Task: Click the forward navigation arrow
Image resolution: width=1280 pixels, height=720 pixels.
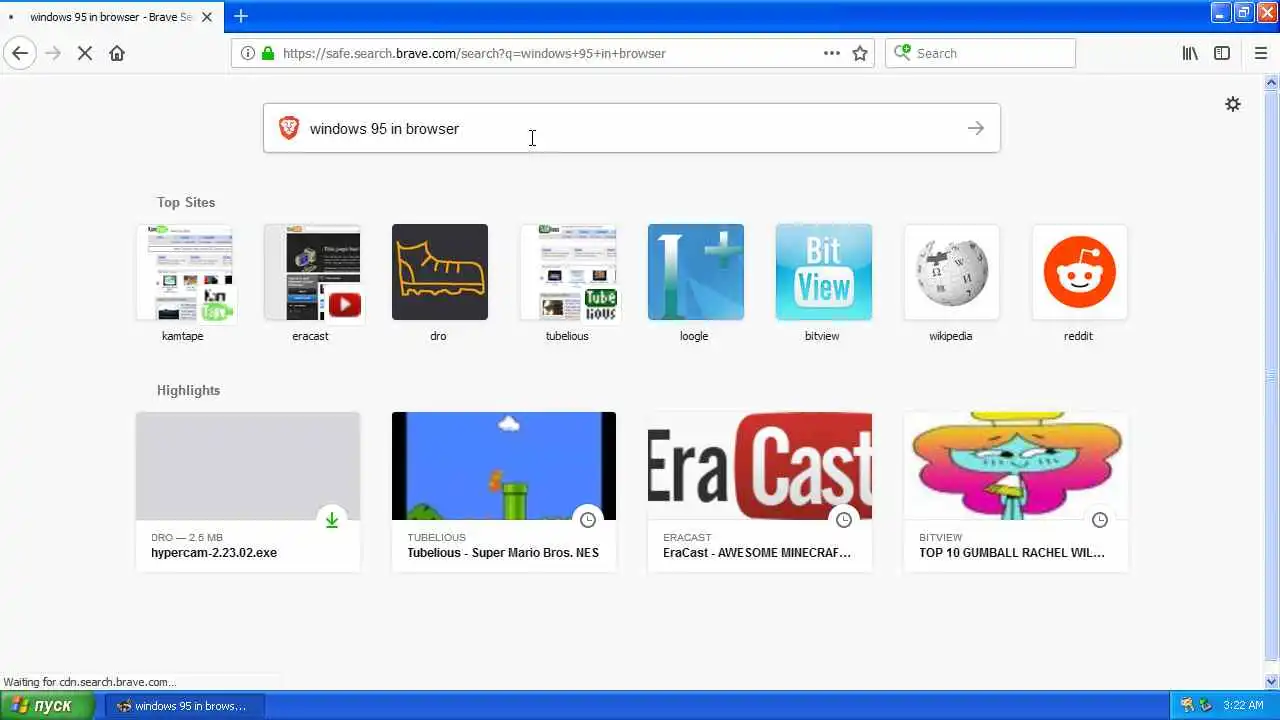Action: (53, 53)
